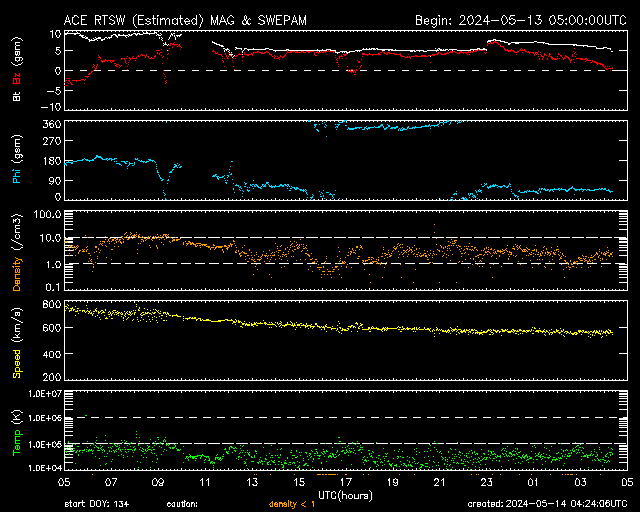Image resolution: width=640 pixels, height=512 pixels.
Task: Click the '17' hour tick label
Action: [x=346, y=482]
